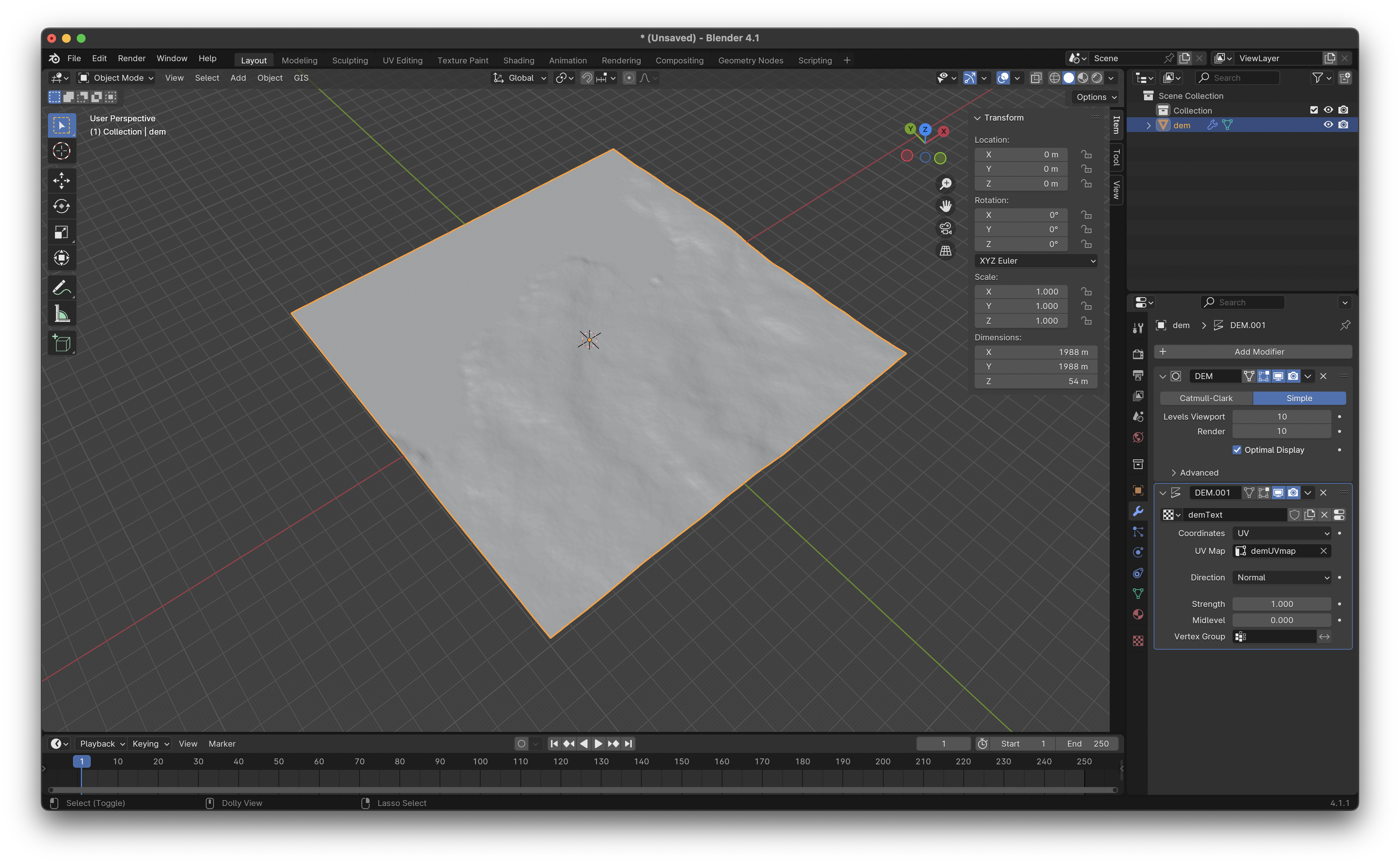Viewport: 1400px width, 865px height.
Task: Activate the Rotate tool
Action: (x=62, y=206)
